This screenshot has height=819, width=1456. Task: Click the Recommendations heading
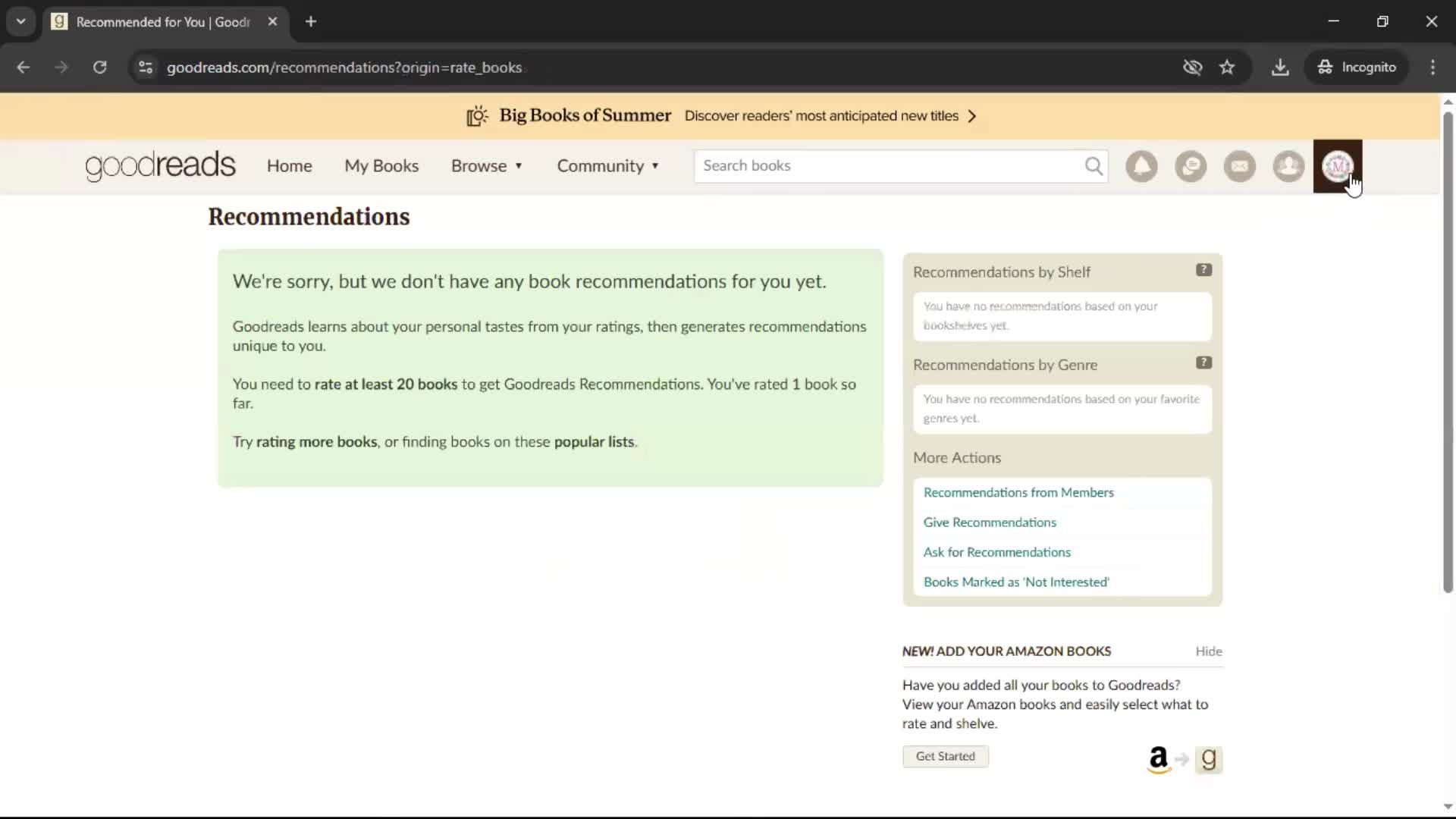click(x=309, y=217)
